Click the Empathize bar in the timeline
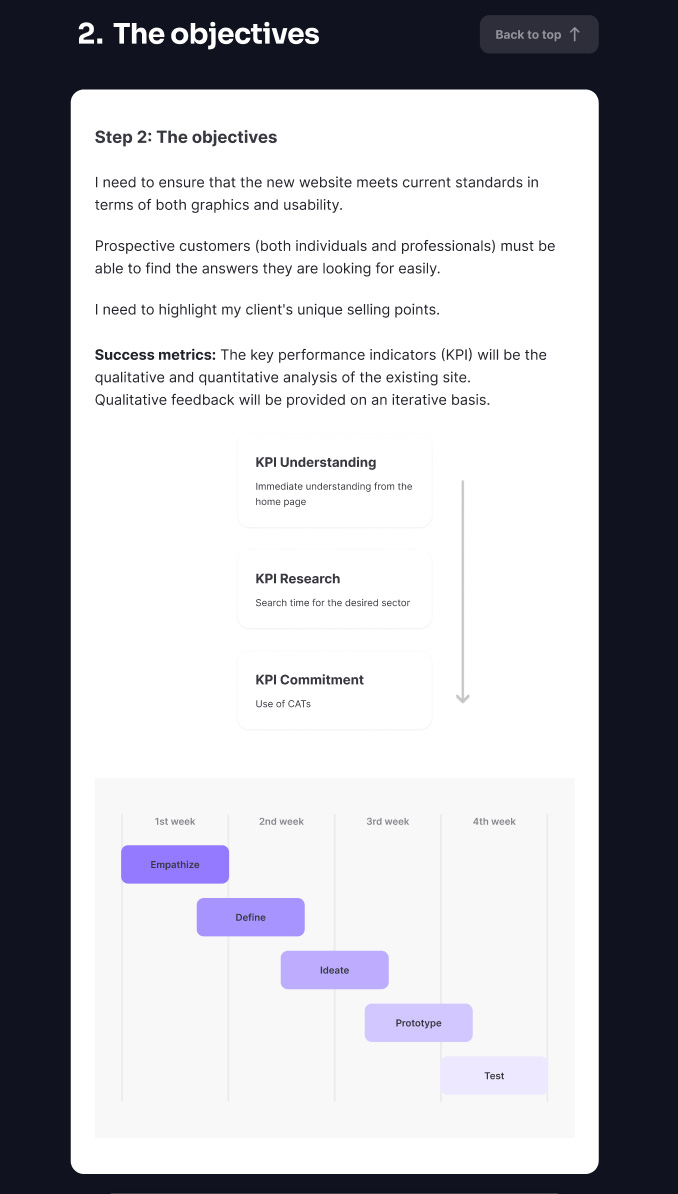Screen dimensions: 678x1194 pyautogui.click(x=175, y=864)
